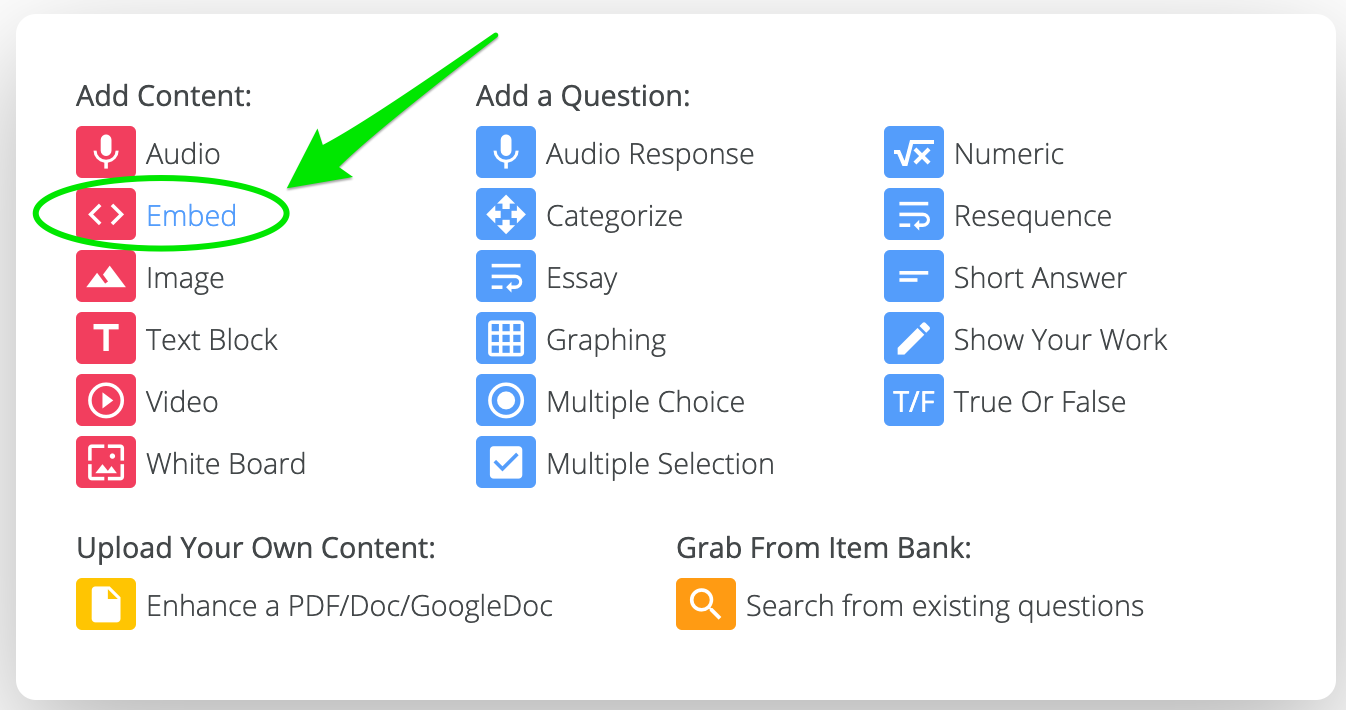Click Search from existing questions

click(944, 606)
